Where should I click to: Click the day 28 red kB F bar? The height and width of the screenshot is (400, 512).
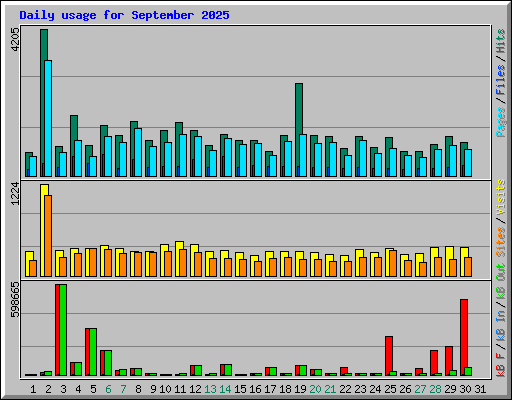click(434, 362)
